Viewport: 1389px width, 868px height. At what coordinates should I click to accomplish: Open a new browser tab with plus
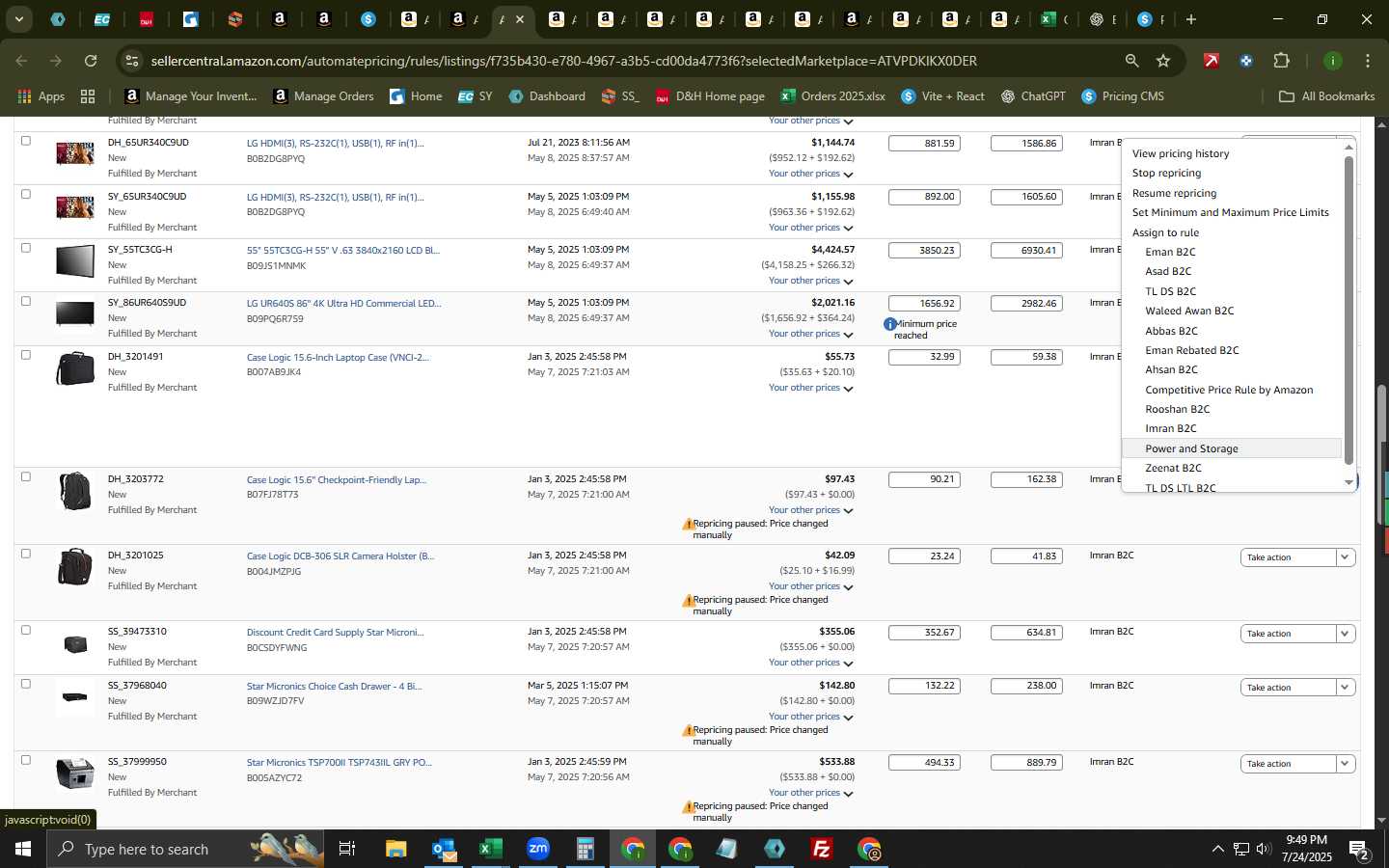[1191, 19]
